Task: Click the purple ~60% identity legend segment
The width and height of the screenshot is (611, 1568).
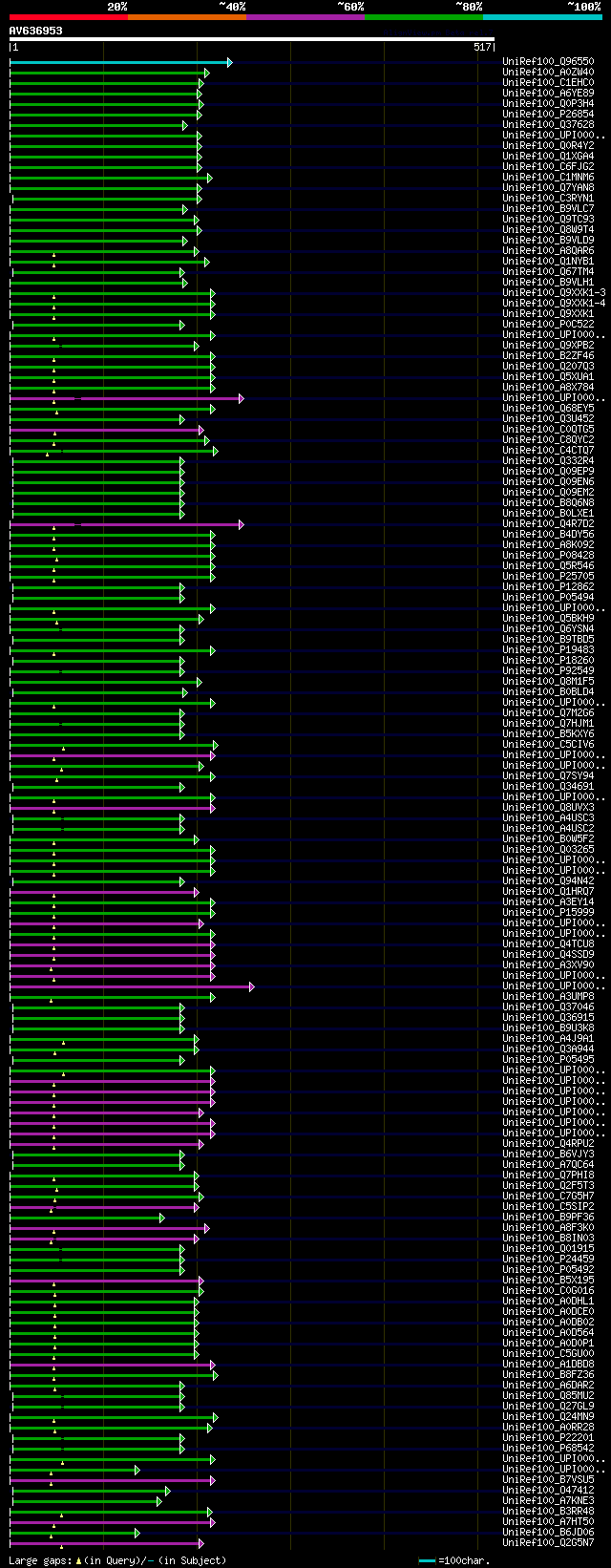Action: 305,17
